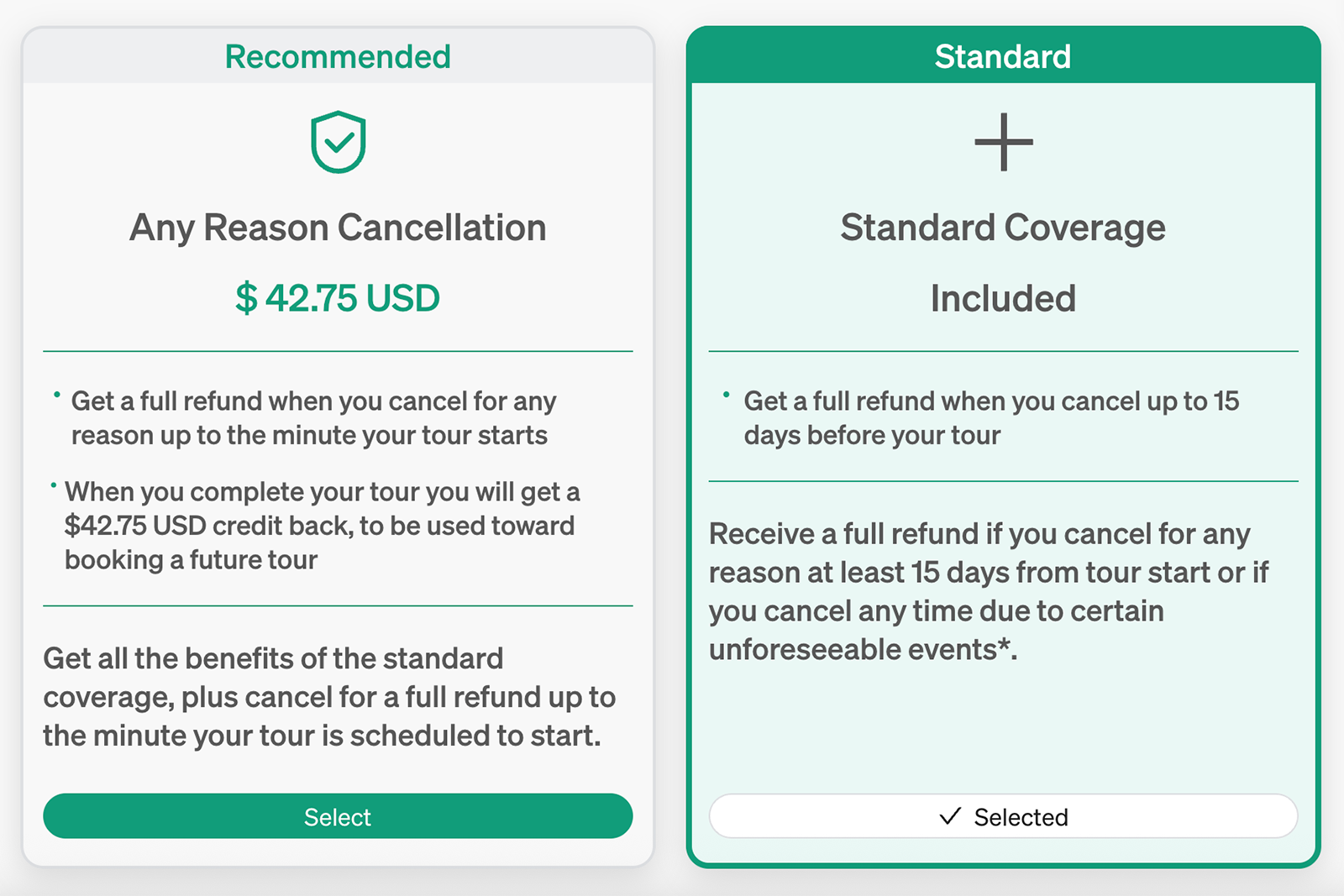This screenshot has height=896, width=1344.
Task: Click the 'Receive a full refund' paragraph
Action: pyautogui.click(x=989, y=592)
